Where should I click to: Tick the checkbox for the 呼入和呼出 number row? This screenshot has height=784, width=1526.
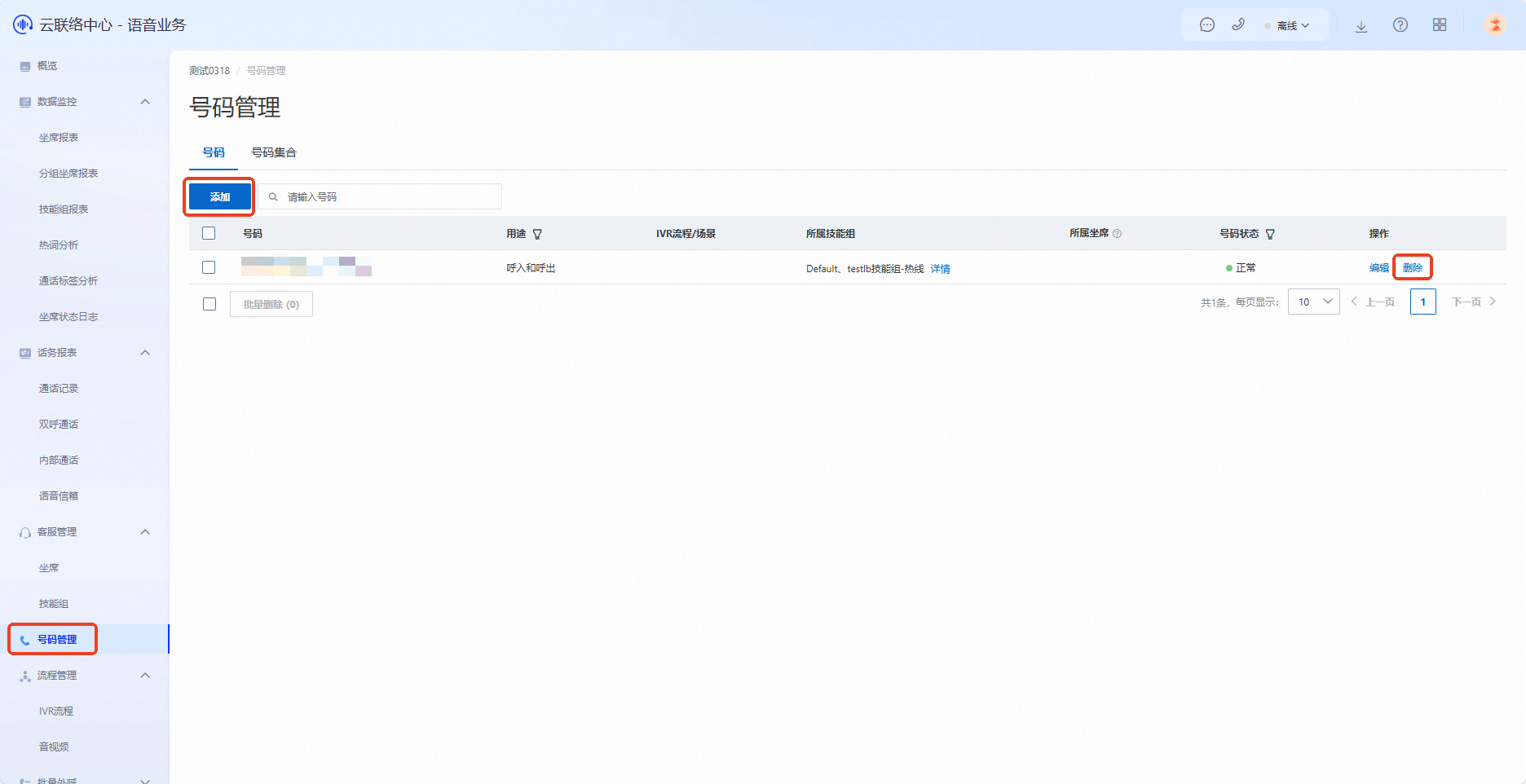click(x=209, y=267)
